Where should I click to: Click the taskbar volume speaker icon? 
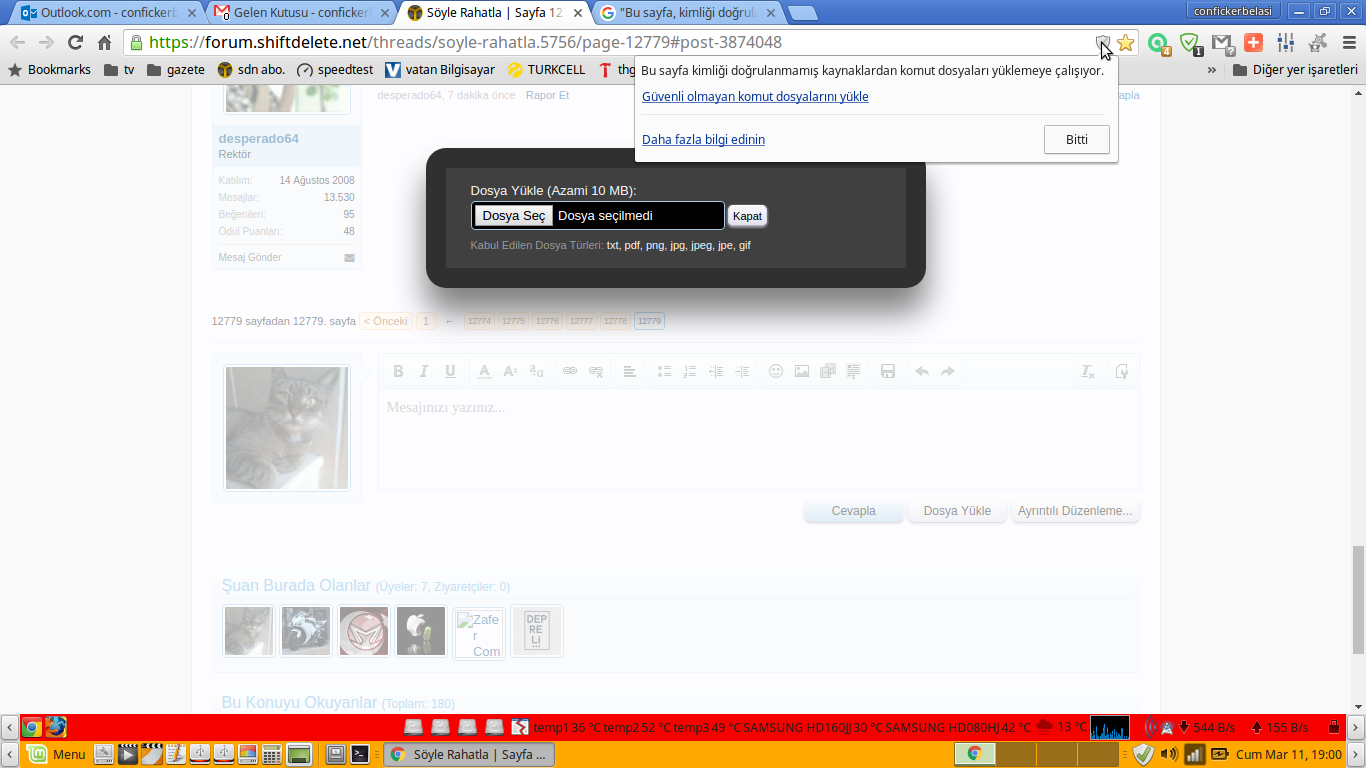(x=1169, y=754)
